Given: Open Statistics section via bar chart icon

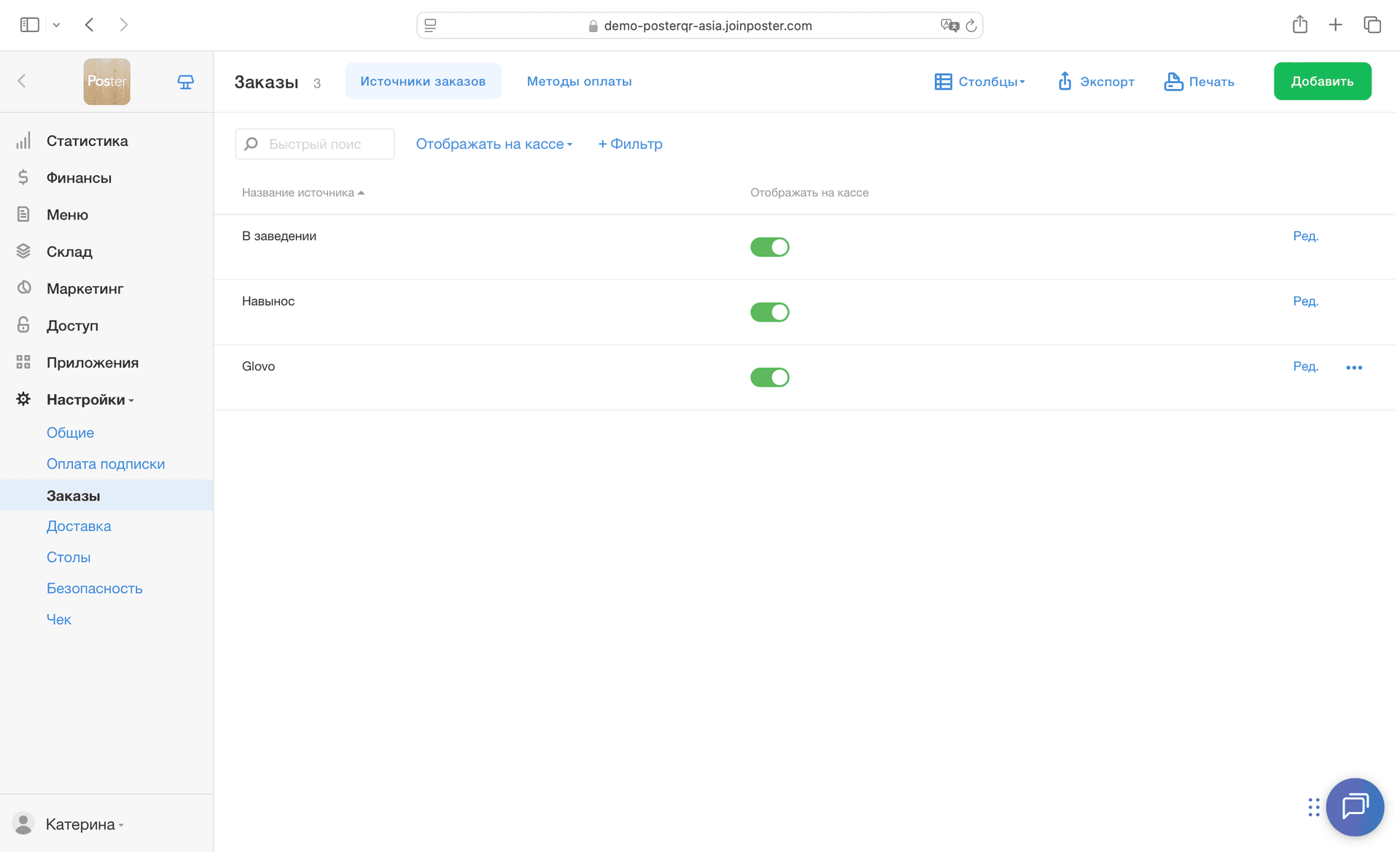Looking at the screenshot, I should (23, 141).
